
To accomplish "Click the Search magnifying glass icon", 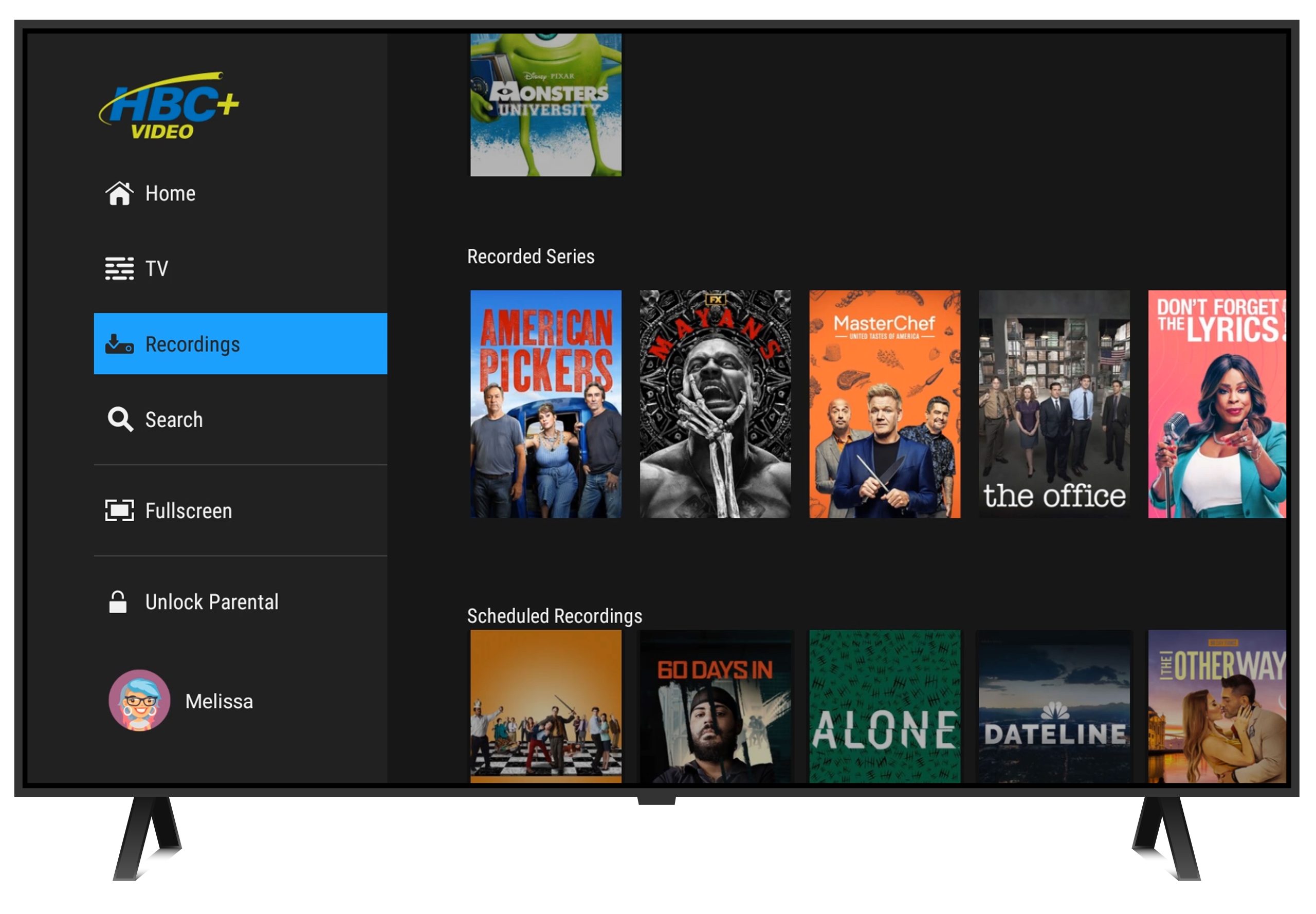I will [120, 420].
